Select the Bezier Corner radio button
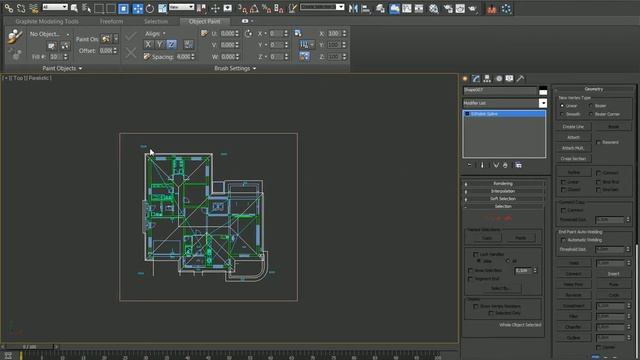 [591, 114]
